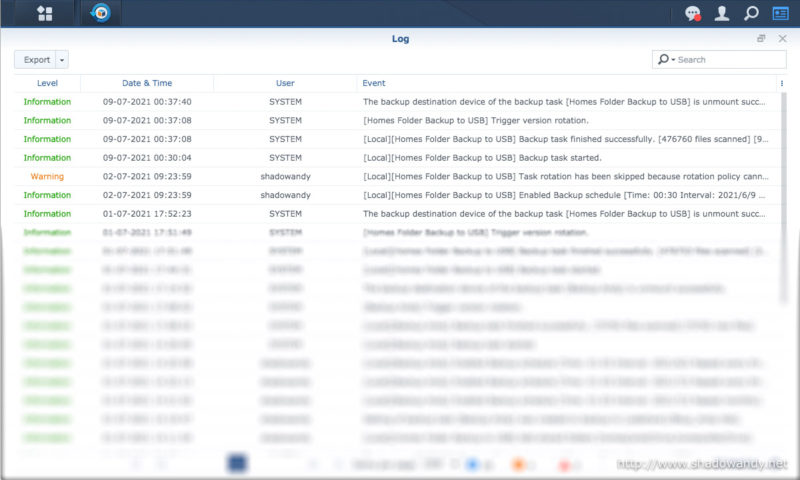
Task: Open the column options three-dot menu
Action: point(781,83)
